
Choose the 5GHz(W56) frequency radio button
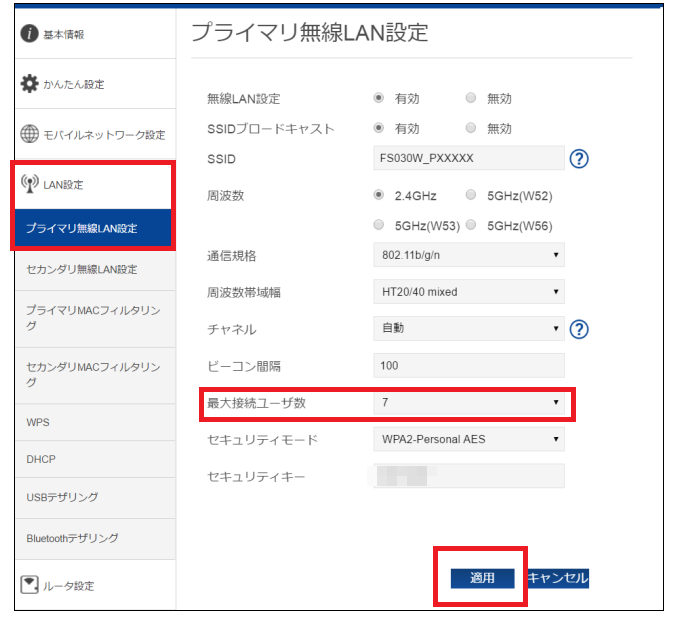[471, 225]
